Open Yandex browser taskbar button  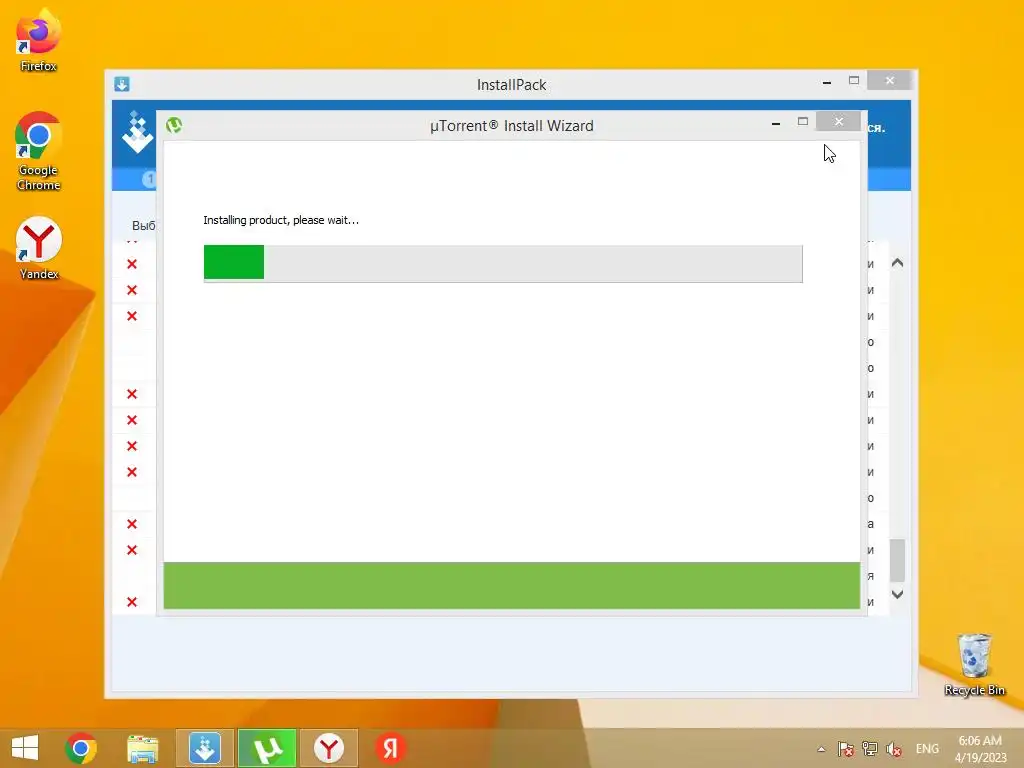(x=328, y=748)
